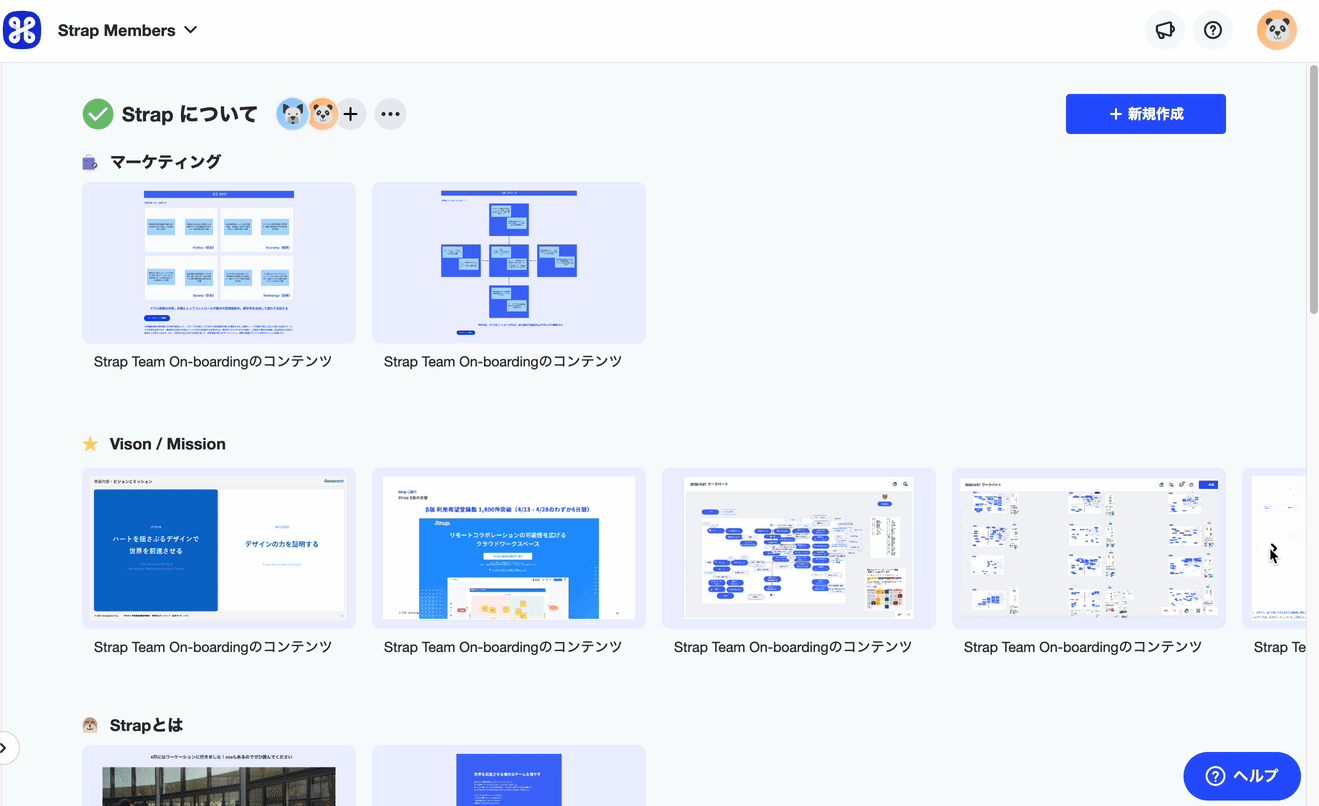Click title under the mind map board
Image resolution: width=1319 pixels, height=806 pixels.
tap(793, 647)
